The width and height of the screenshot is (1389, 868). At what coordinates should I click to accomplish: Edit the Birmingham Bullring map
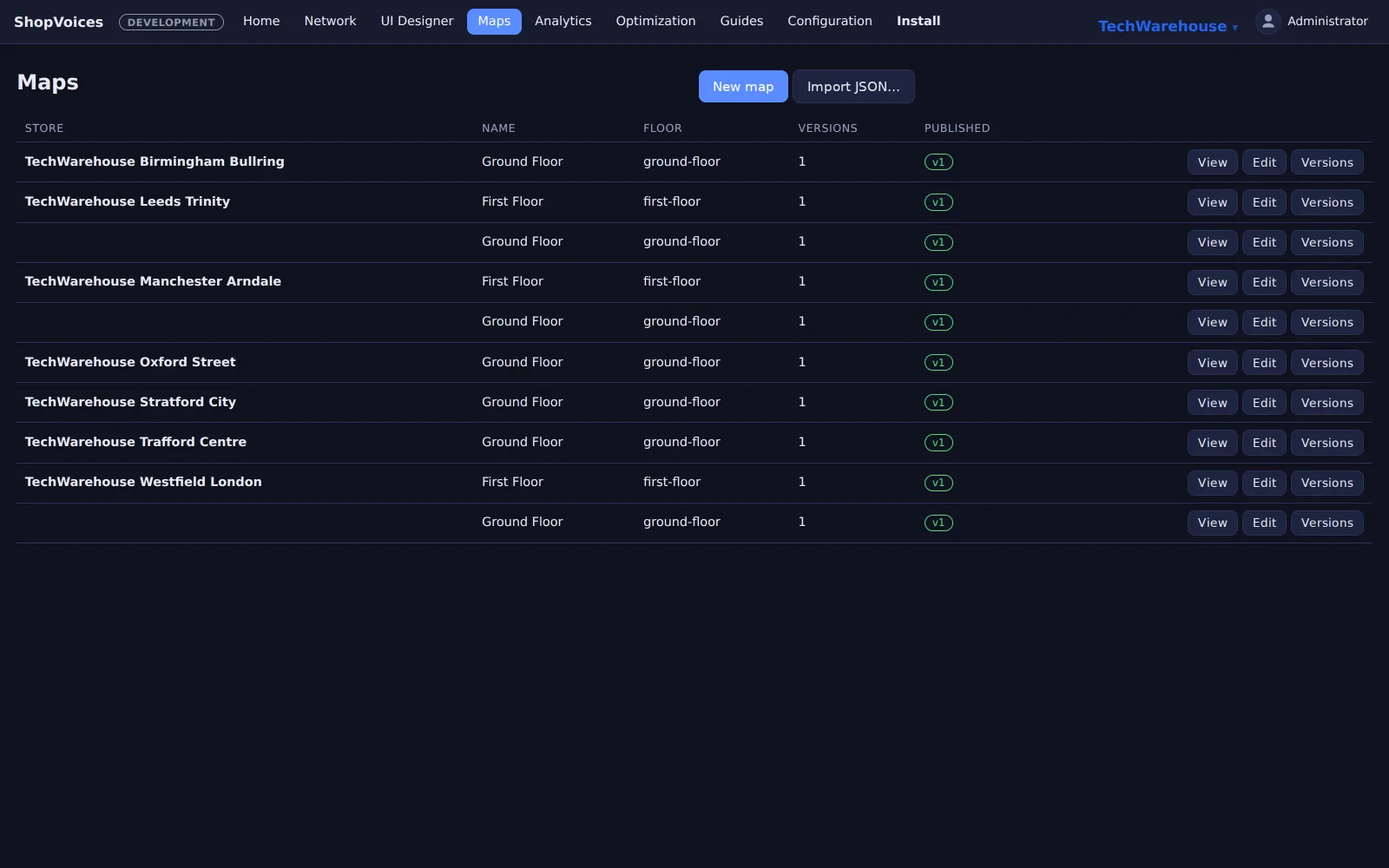click(x=1264, y=162)
